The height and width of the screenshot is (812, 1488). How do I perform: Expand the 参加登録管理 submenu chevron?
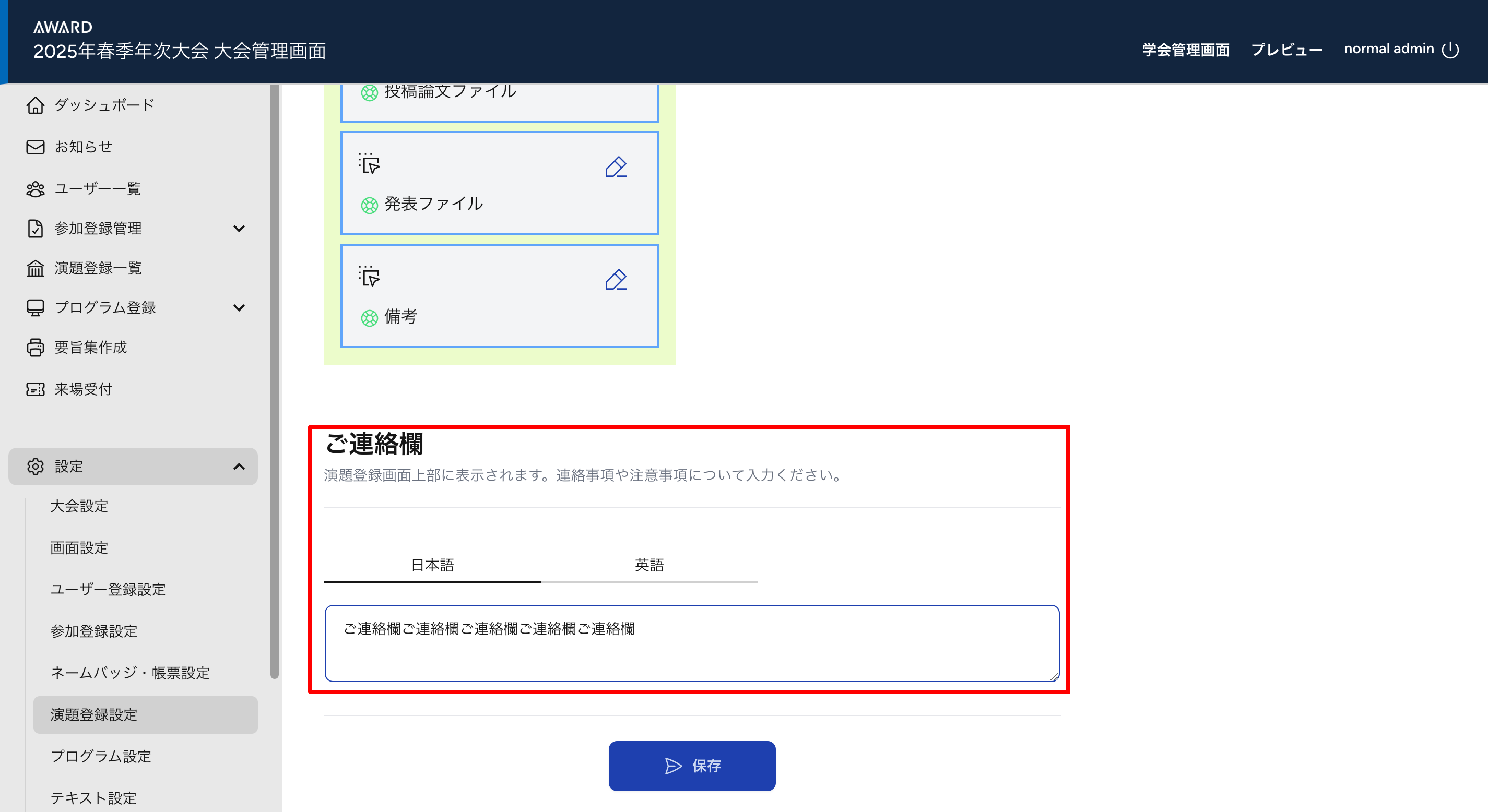(x=239, y=228)
